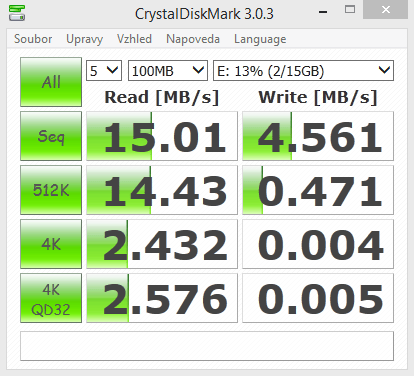The image size is (414, 376).
Task: Click the 512K read result 14.43
Action: 162,190
